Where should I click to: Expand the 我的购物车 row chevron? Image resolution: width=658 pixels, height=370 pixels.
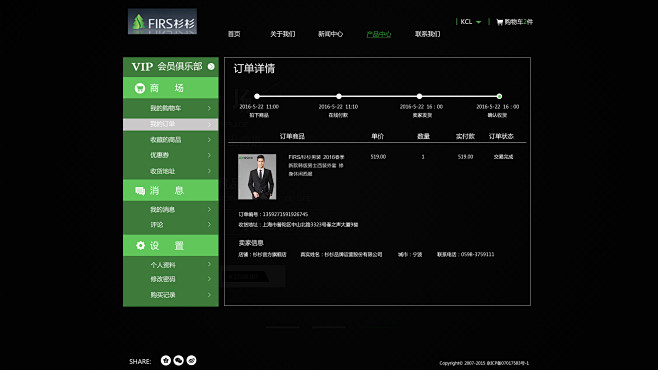click(x=209, y=108)
